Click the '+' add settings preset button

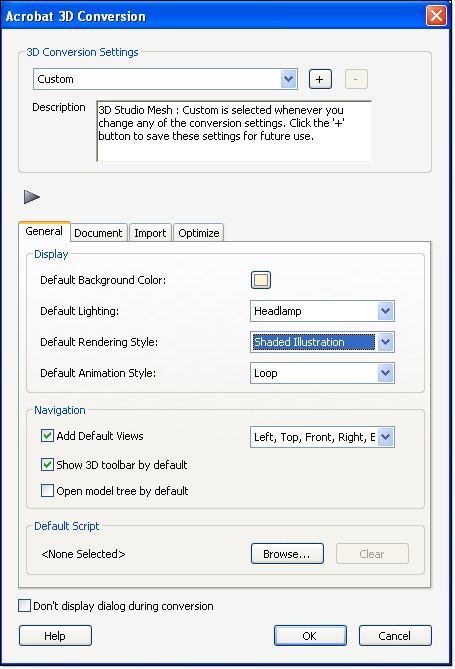click(x=320, y=79)
